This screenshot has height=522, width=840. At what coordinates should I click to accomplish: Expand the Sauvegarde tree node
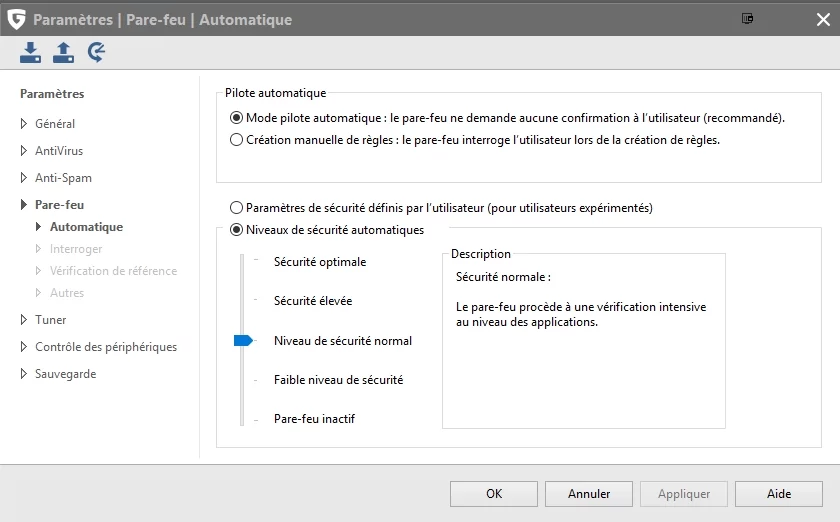[24, 374]
